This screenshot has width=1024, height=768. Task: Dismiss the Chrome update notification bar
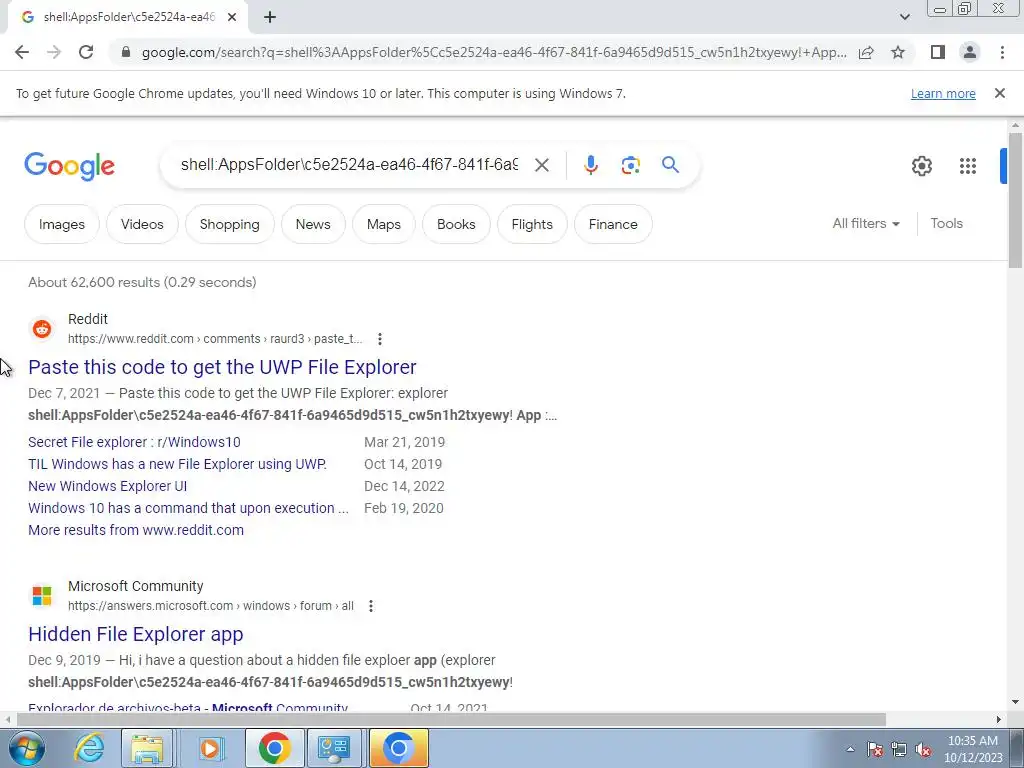[x=999, y=93]
